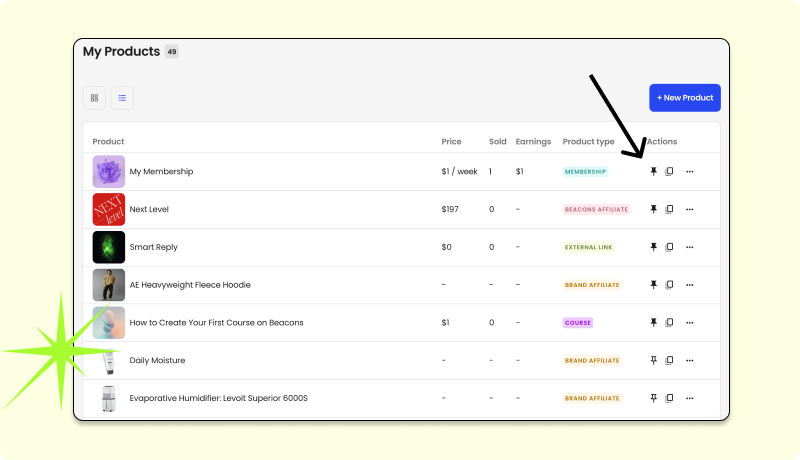This screenshot has width=800, height=460.
Task: Duplicate the Evaporative Humidifier product
Action: click(x=670, y=398)
